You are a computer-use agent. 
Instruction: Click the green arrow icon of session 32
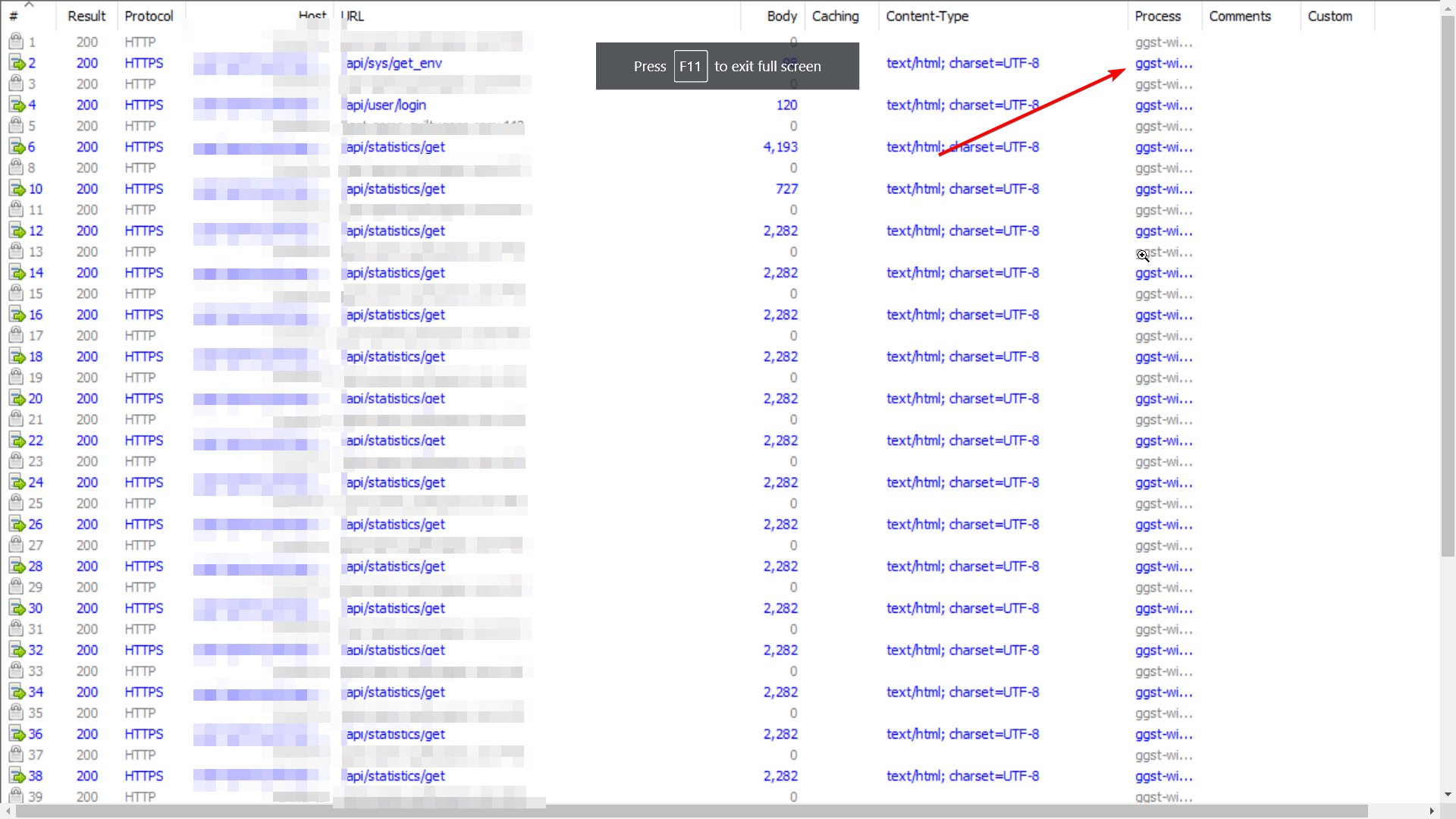(x=17, y=650)
